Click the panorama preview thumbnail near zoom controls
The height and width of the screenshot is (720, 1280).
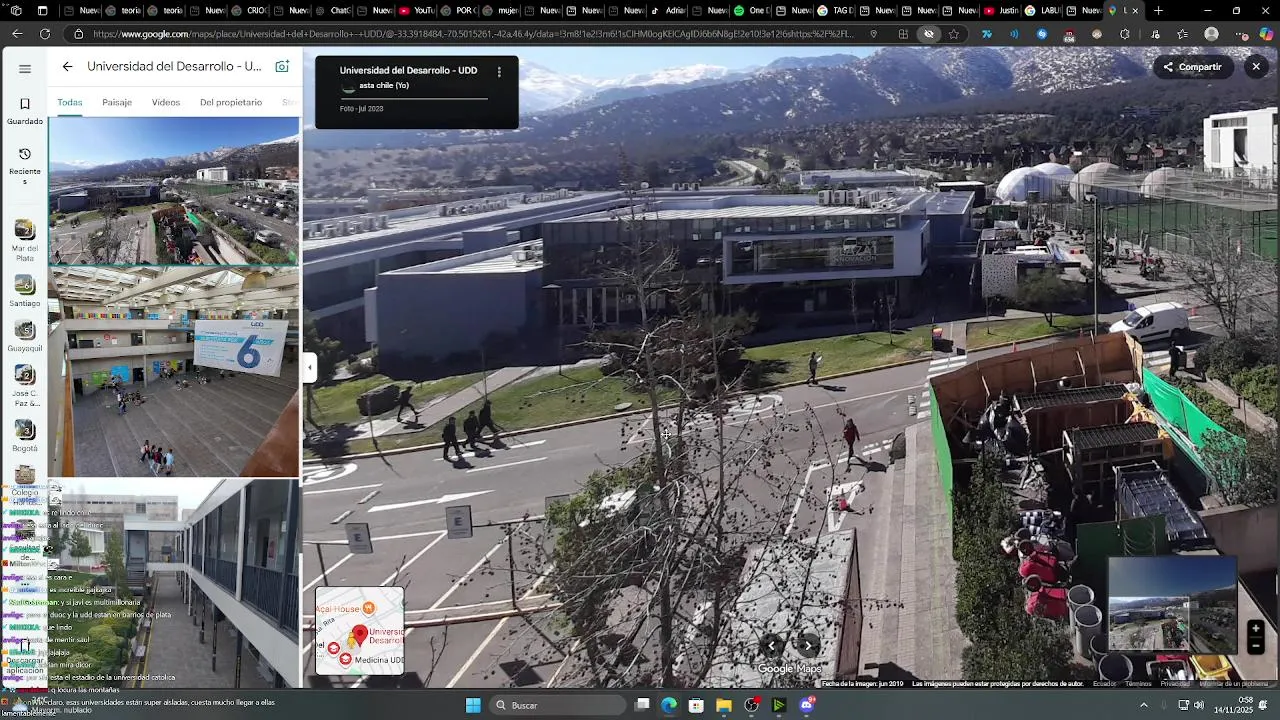pyautogui.click(x=1173, y=603)
